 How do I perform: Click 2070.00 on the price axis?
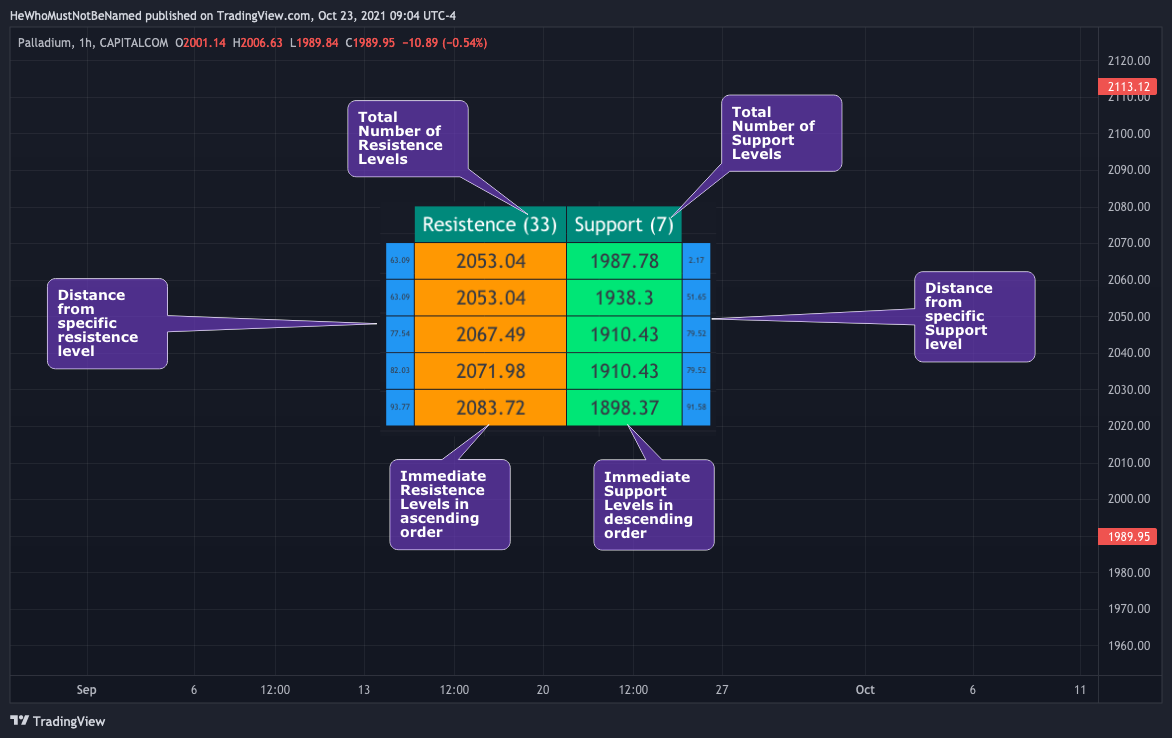tap(1129, 243)
